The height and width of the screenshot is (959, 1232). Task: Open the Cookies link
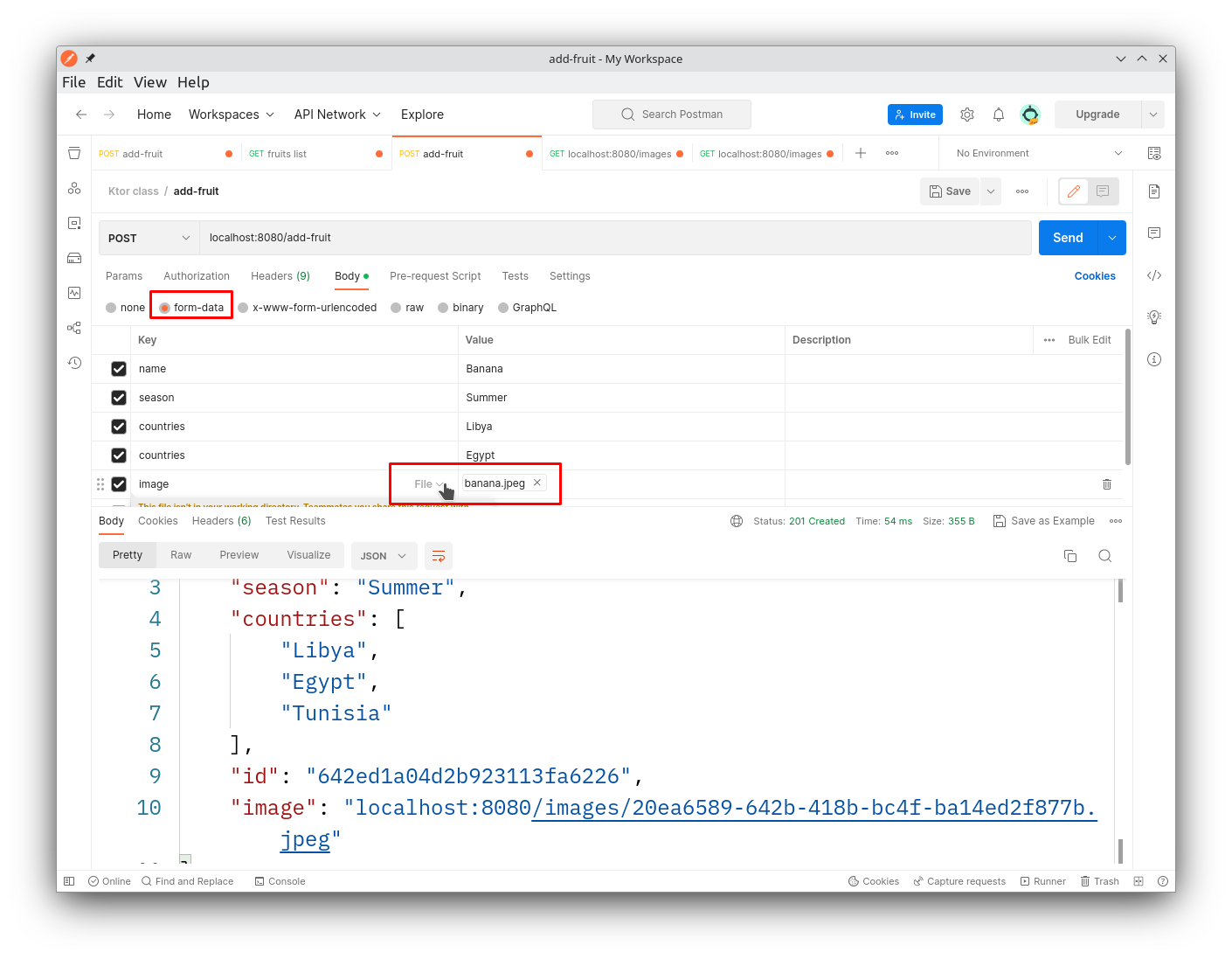[x=1095, y=276]
